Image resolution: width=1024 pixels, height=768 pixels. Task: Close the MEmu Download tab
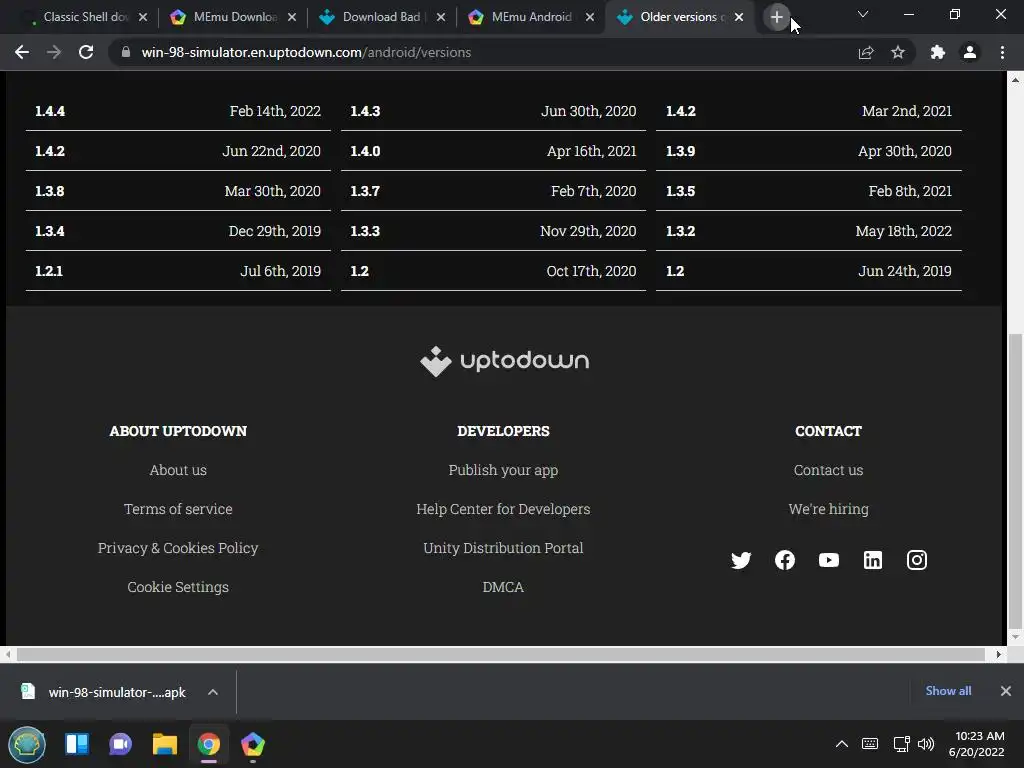pos(292,17)
